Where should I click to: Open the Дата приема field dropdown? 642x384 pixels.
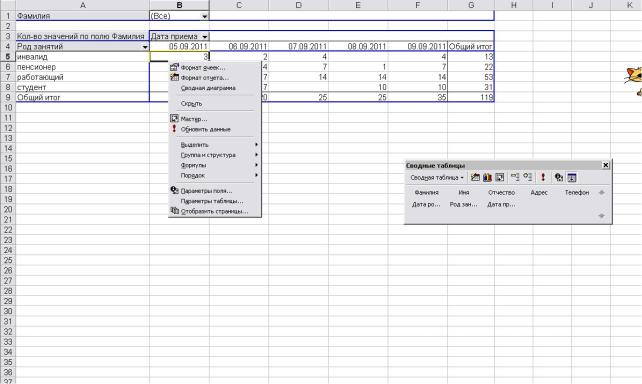click(205, 36)
